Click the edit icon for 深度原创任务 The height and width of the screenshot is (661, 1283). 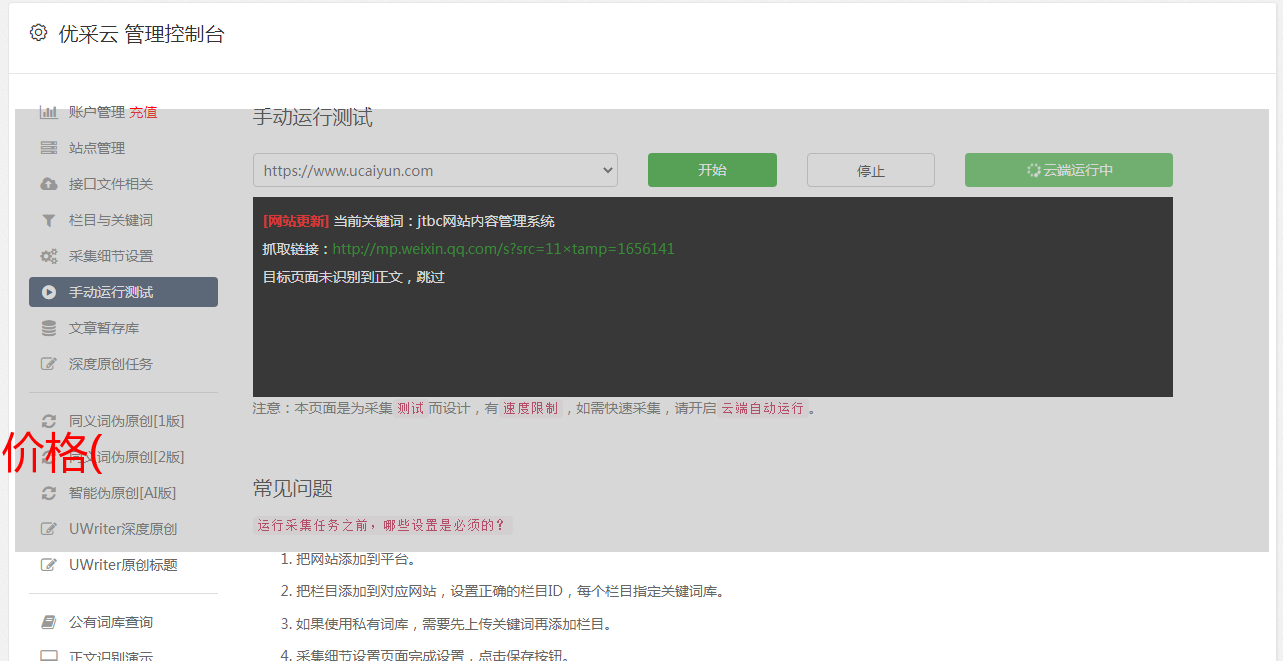[x=48, y=364]
